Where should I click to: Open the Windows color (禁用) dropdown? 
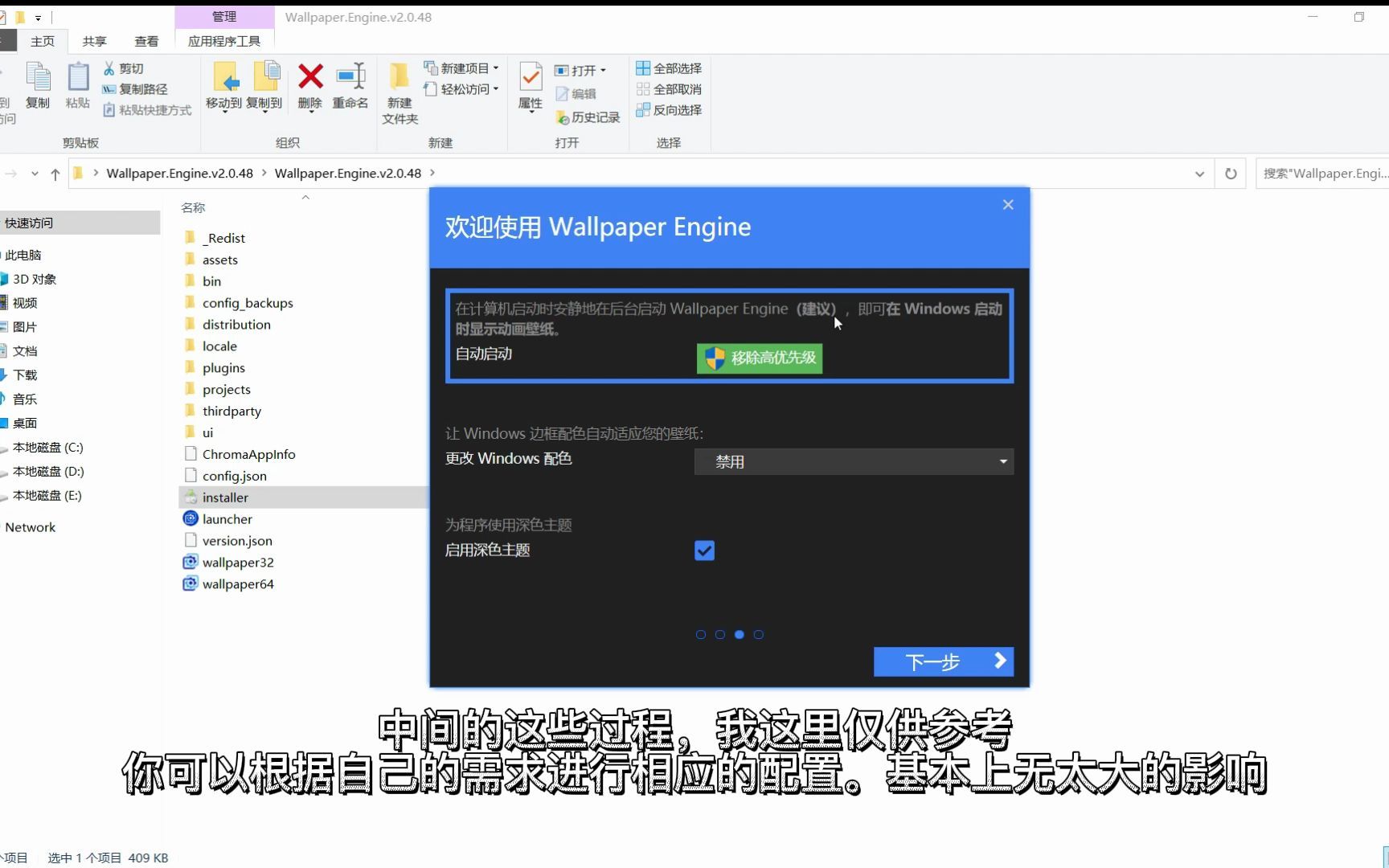tap(854, 462)
